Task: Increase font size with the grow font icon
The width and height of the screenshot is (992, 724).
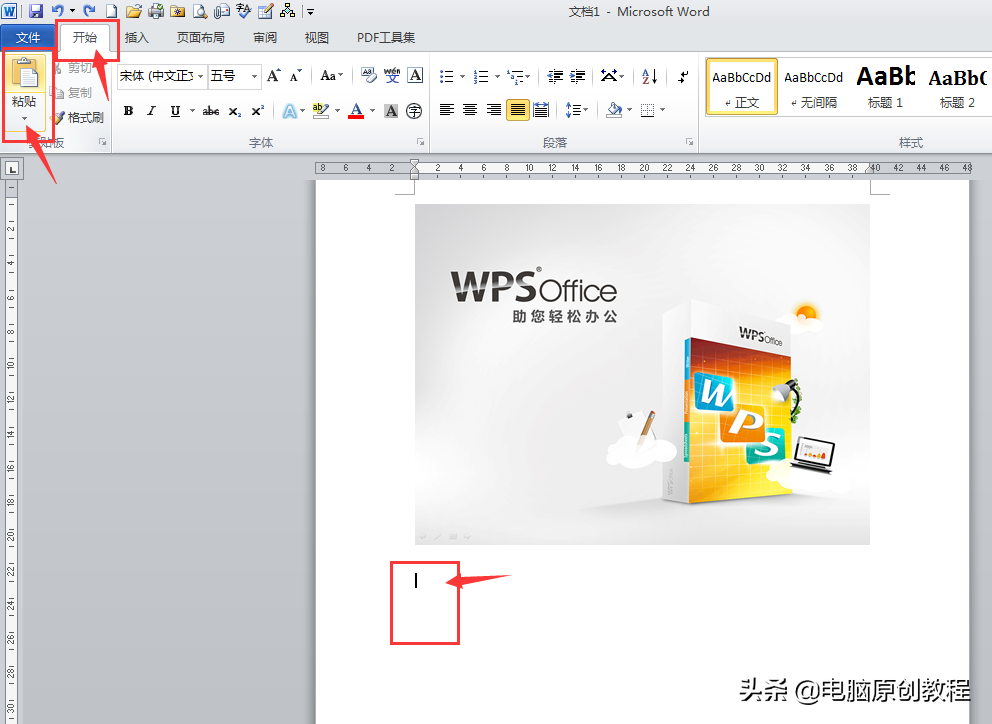Action: (273, 76)
